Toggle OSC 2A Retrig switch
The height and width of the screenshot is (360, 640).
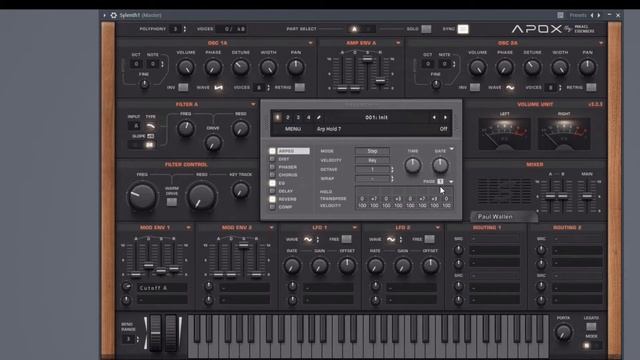pyautogui.click(x=591, y=87)
